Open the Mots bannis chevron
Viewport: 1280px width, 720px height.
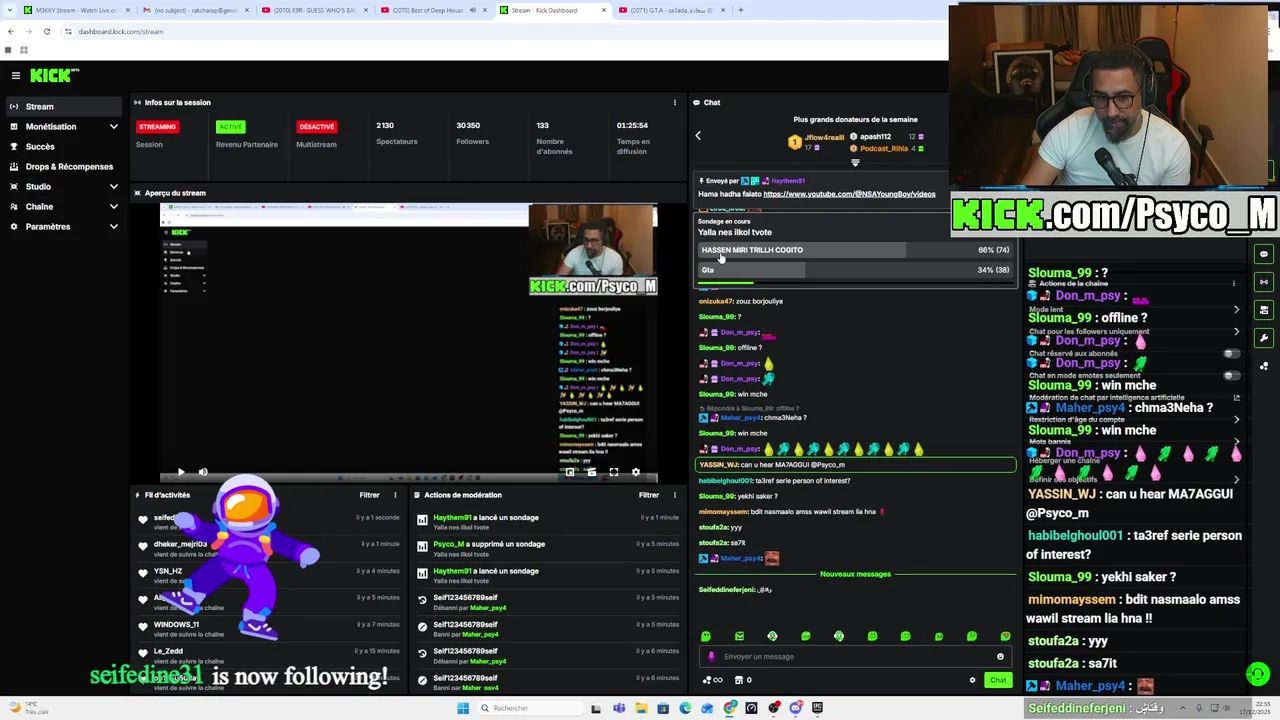click(x=1236, y=441)
